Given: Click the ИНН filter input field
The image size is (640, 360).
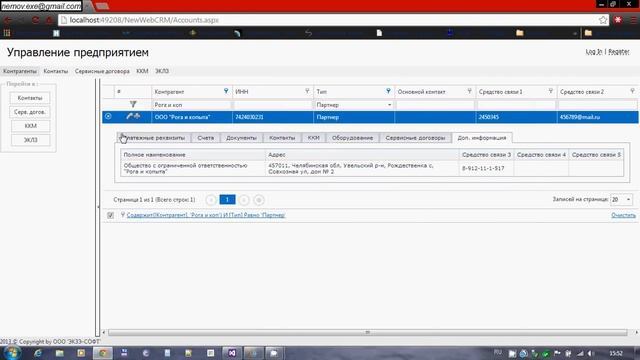Looking at the screenshot, I should pyautogui.click(x=273, y=105).
